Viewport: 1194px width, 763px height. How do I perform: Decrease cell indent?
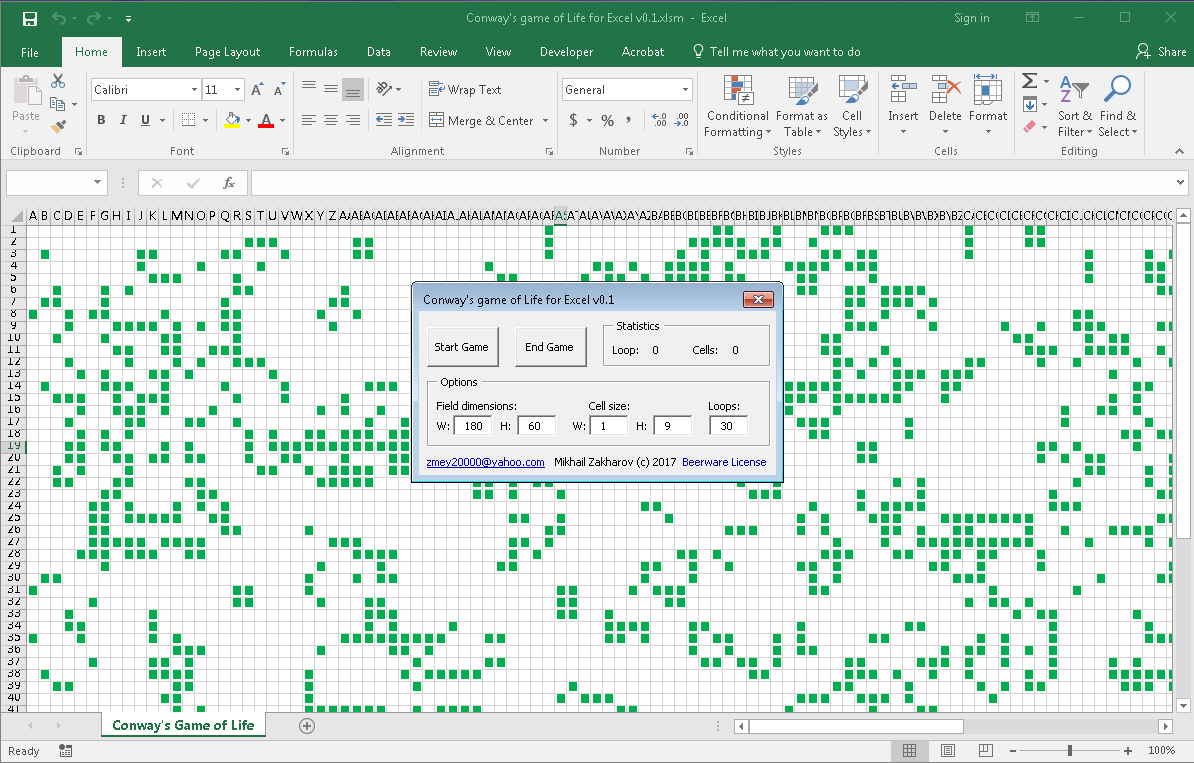tap(385, 120)
